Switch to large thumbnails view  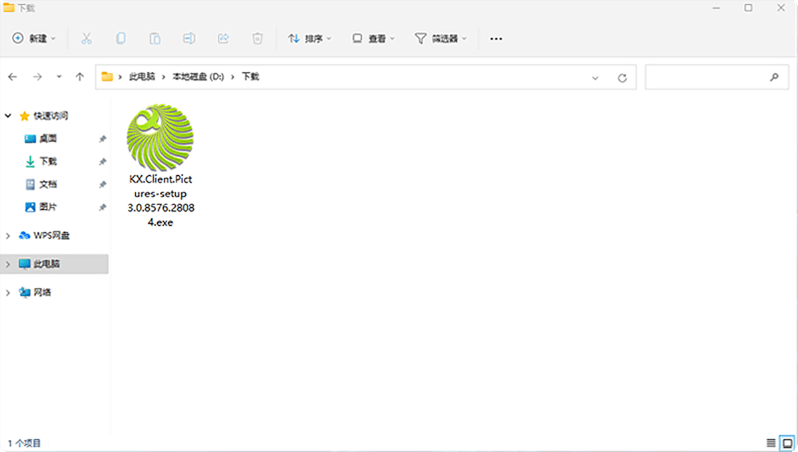[787, 443]
